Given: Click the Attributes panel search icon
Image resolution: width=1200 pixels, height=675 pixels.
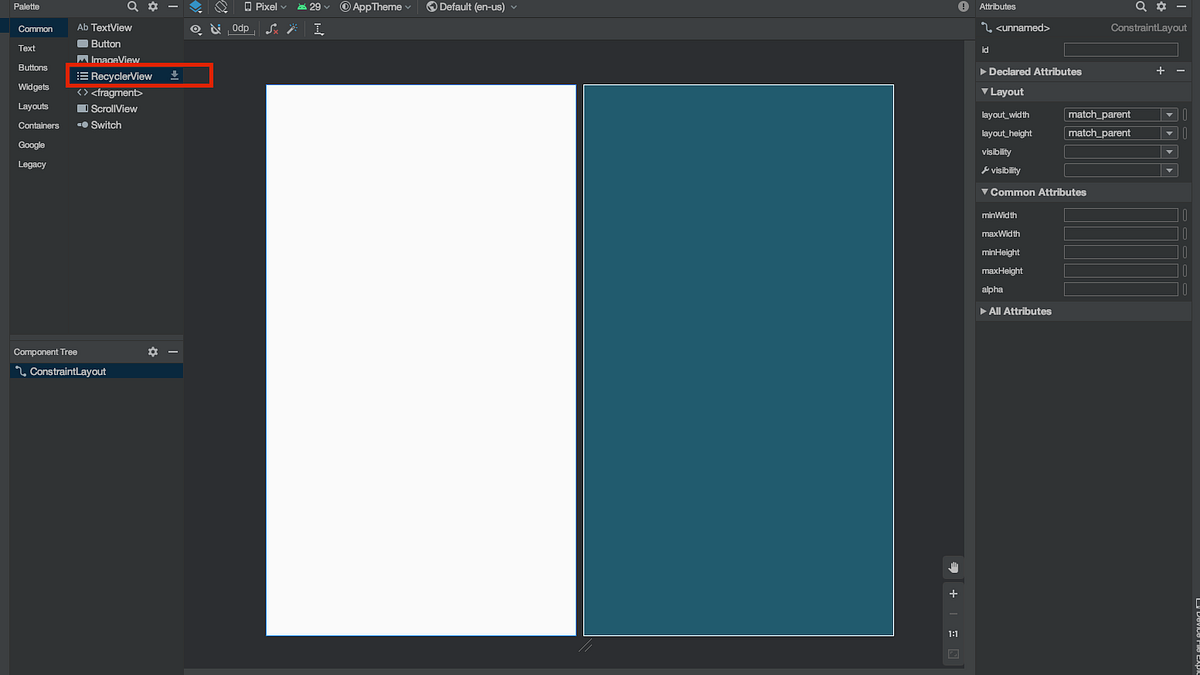Looking at the screenshot, I should click(1140, 6).
